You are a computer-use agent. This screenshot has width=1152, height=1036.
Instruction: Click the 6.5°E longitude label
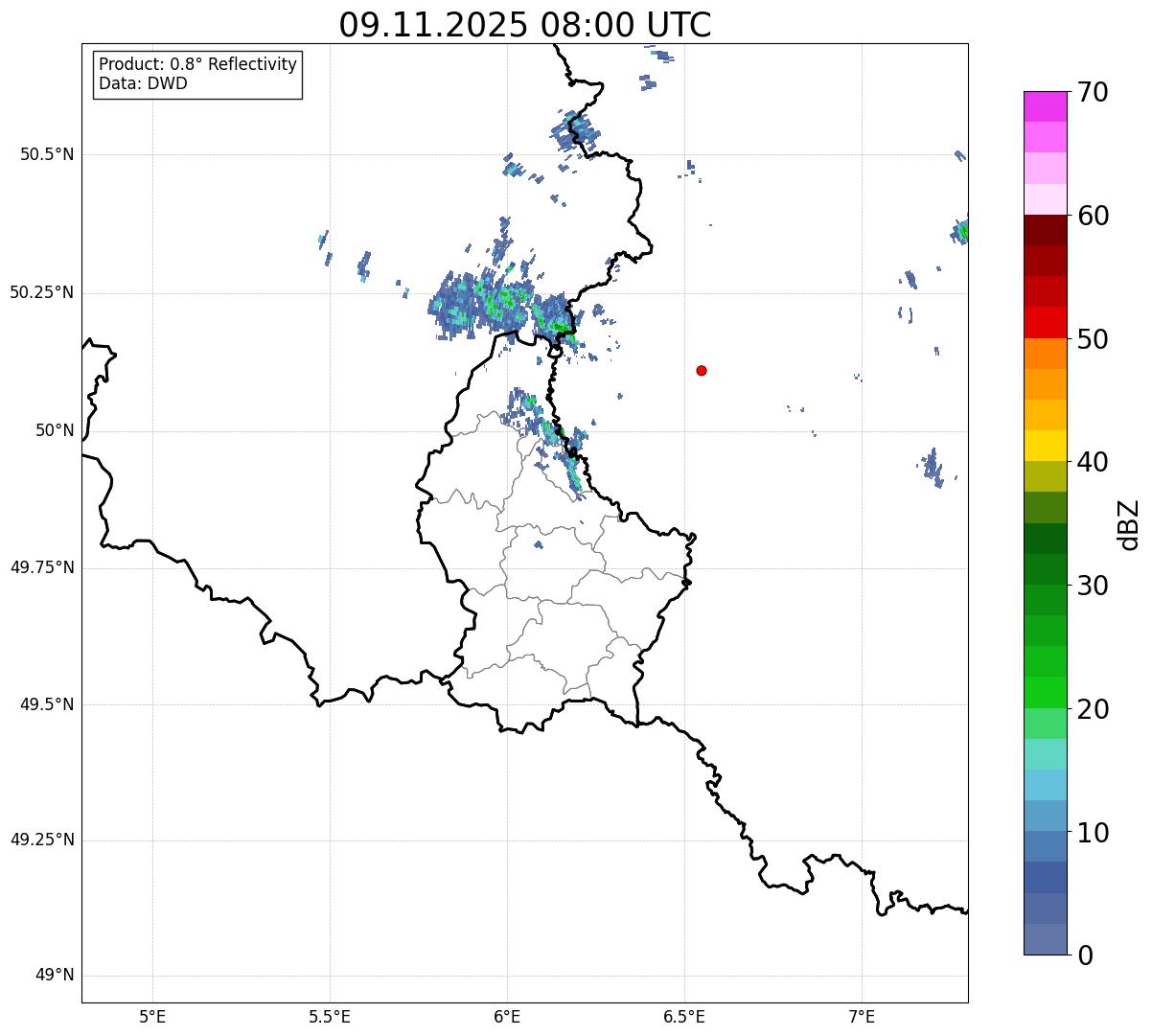click(x=684, y=1017)
